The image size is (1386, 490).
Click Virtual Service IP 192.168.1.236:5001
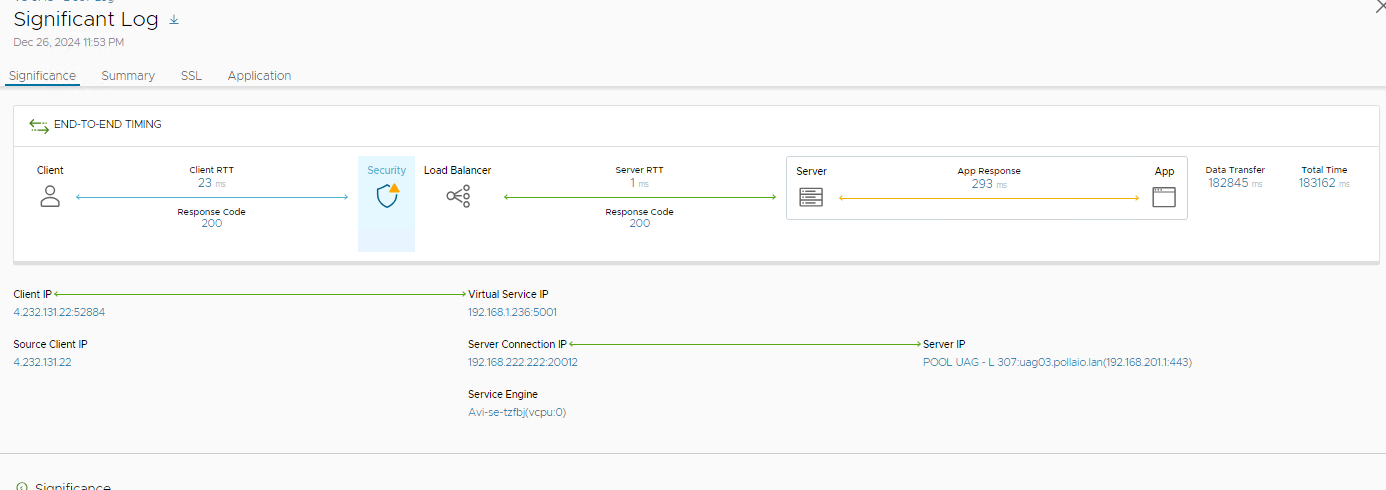[512, 312]
